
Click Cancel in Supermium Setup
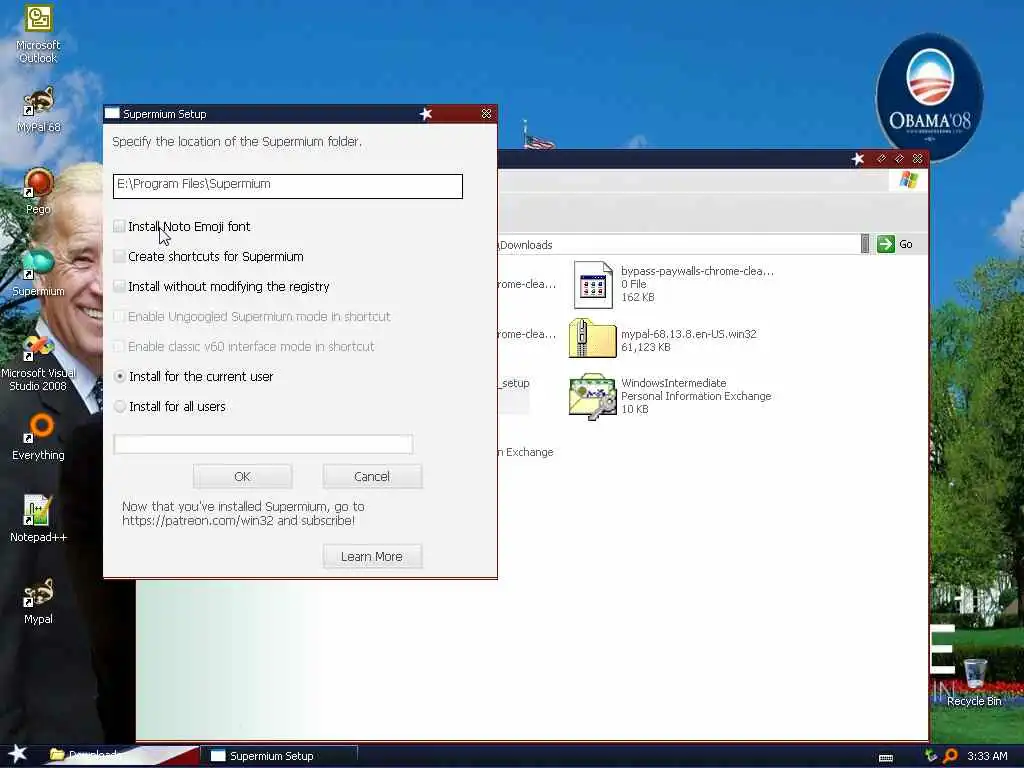point(372,477)
